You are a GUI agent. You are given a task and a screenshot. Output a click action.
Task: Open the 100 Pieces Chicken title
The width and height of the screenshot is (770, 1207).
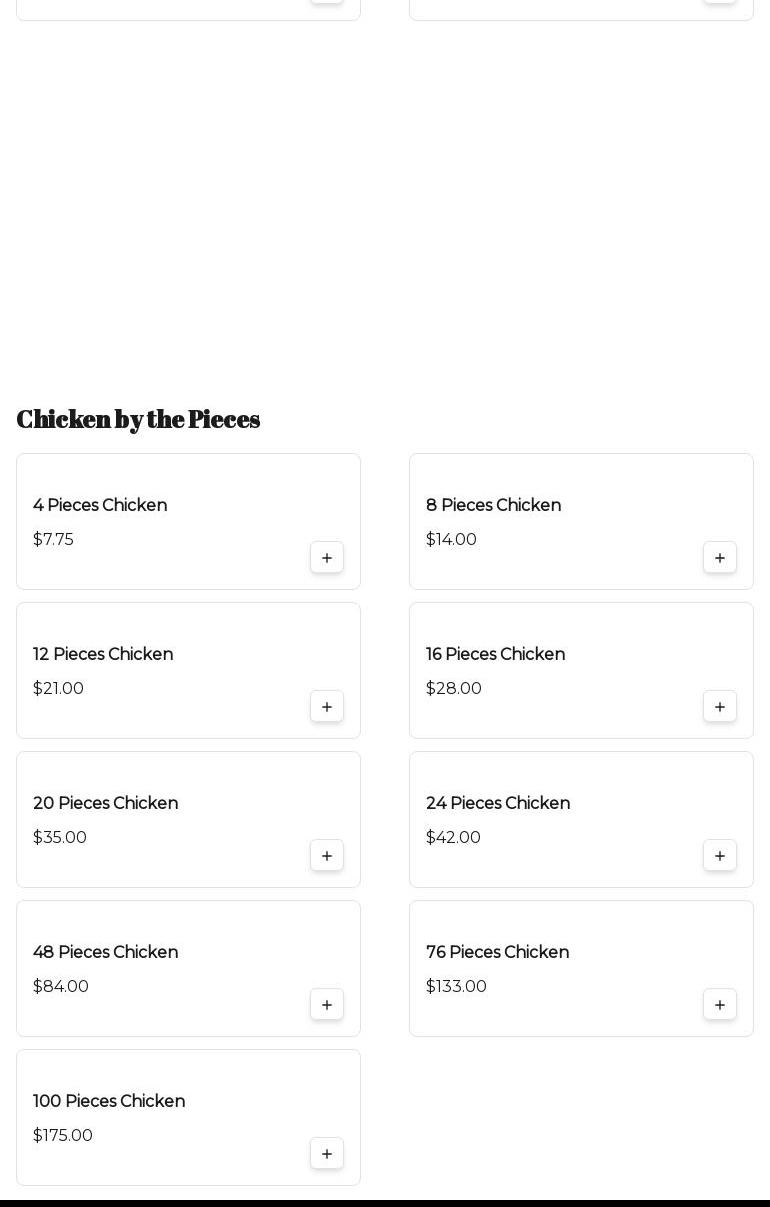pyautogui.click(x=109, y=1101)
